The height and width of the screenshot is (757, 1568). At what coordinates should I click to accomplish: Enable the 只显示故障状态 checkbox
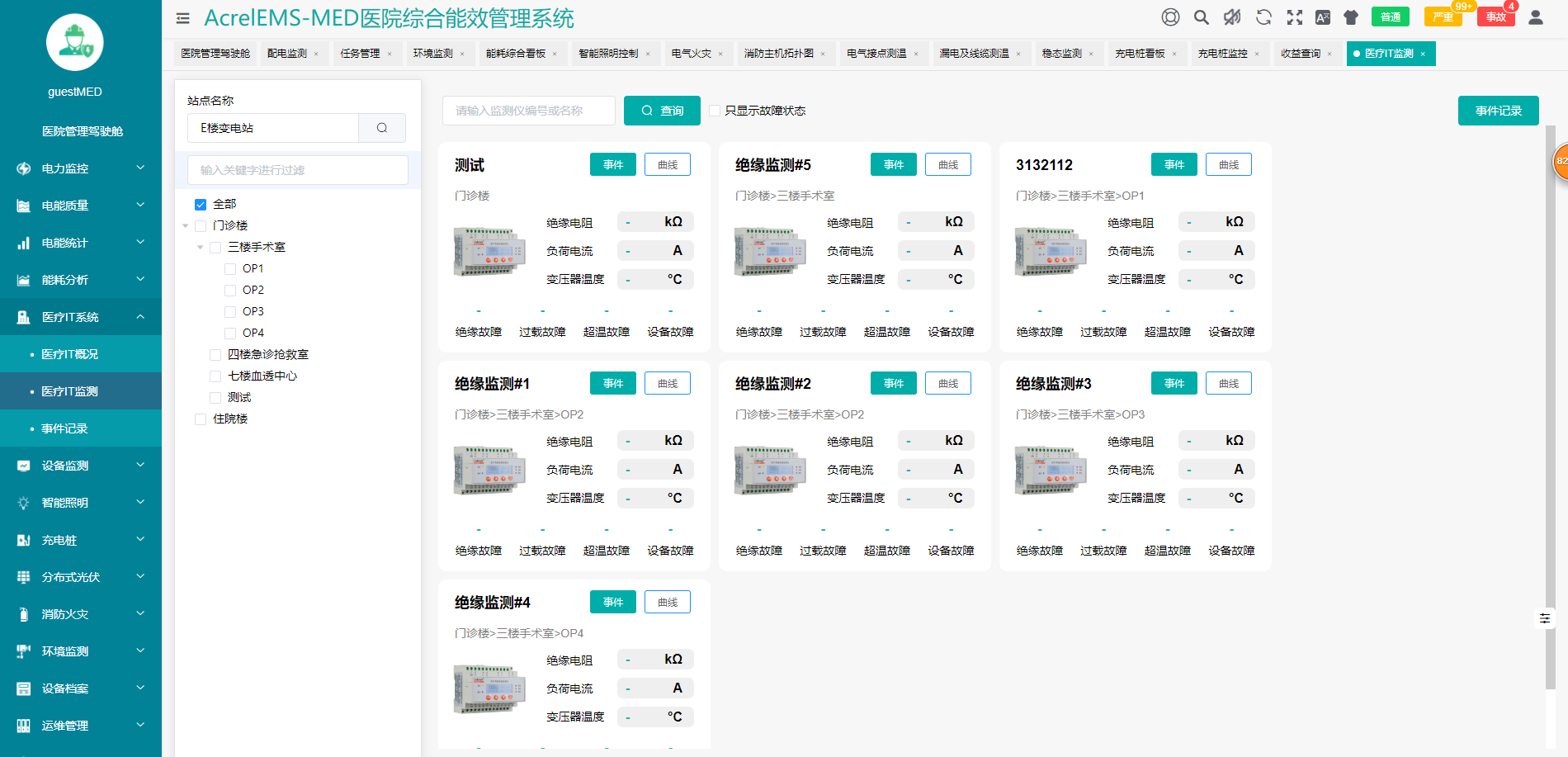click(x=715, y=110)
